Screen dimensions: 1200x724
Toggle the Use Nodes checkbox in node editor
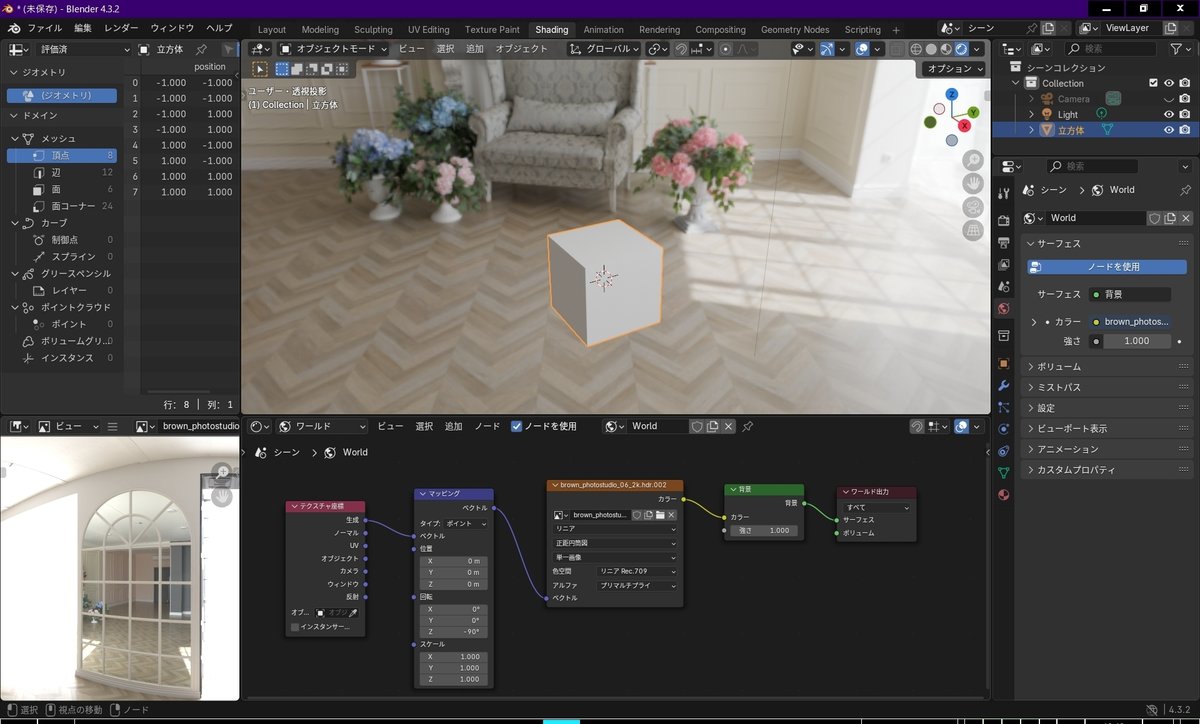point(516,426)
